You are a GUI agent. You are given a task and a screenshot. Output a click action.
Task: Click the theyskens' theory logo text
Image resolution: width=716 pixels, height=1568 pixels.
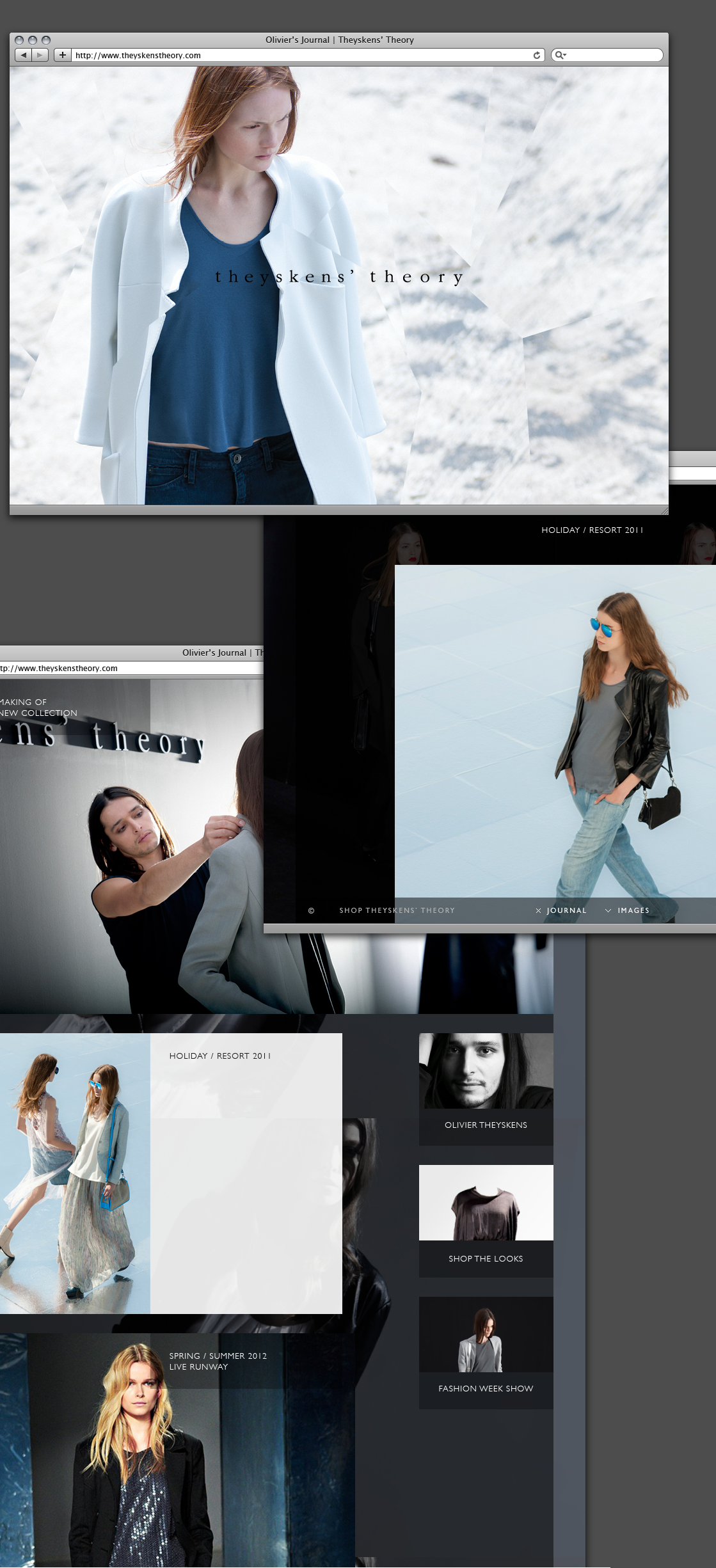point(339,277)
